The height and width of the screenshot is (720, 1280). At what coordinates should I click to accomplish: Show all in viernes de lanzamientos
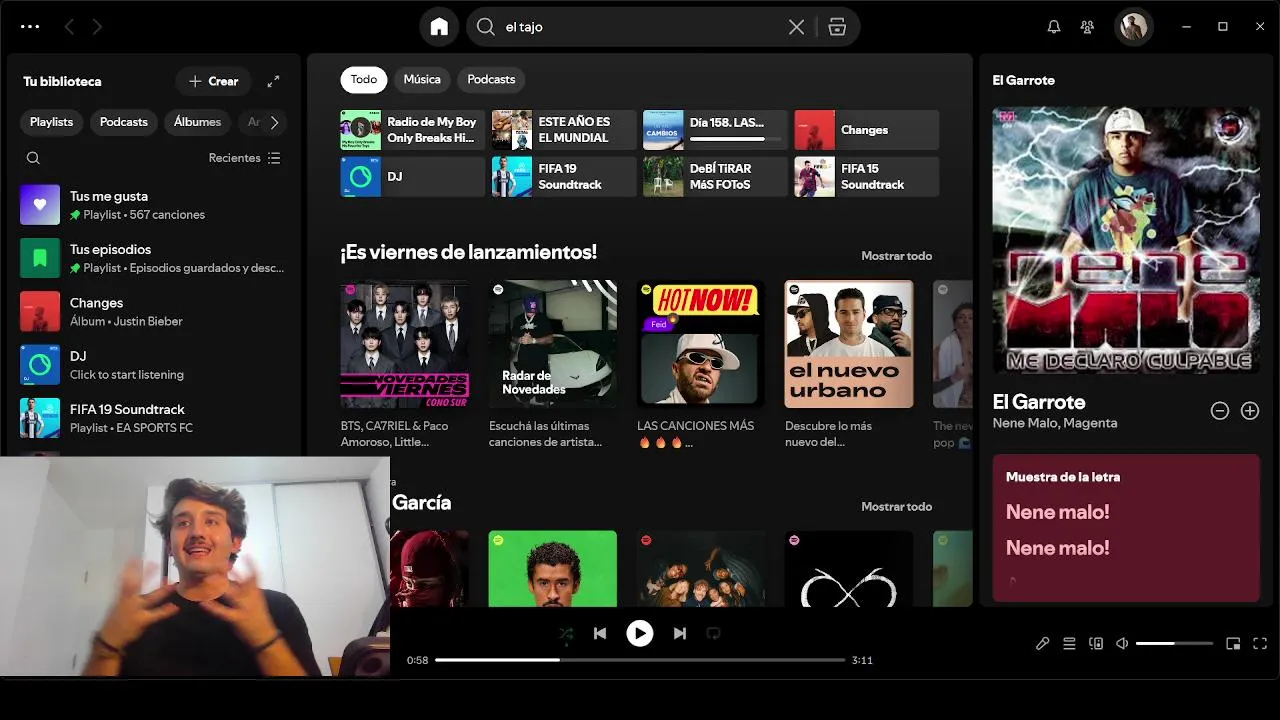click(896, 256)
